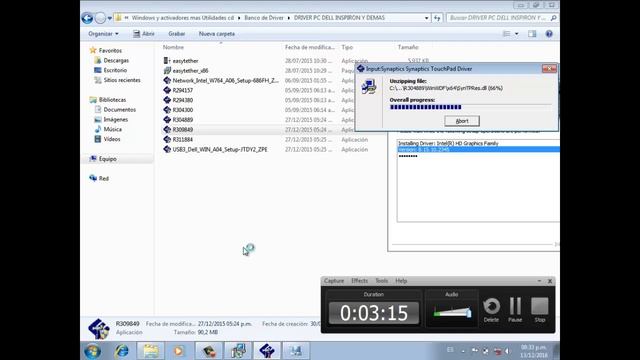Open the recent locations dropdown arrow
The height and width of the screenshot is (360, 640).
[109, 18]
